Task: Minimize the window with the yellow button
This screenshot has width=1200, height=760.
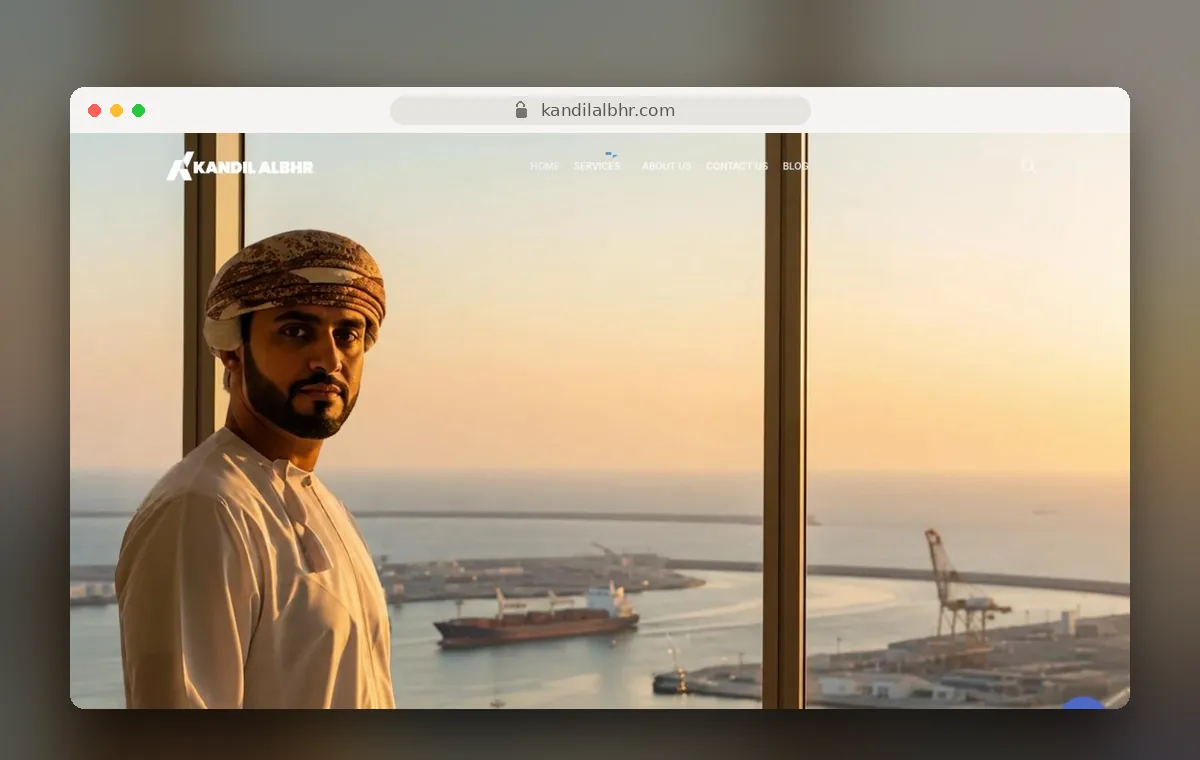Action: coord(117,110)
